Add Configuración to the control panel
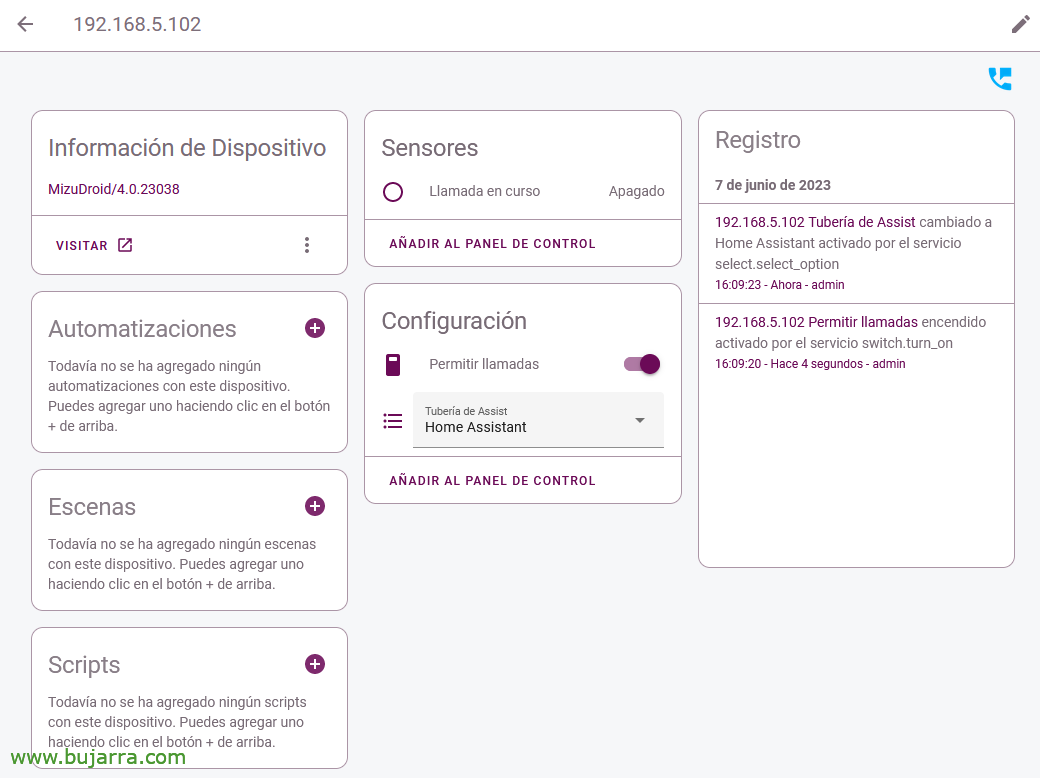 coord(492,480)
